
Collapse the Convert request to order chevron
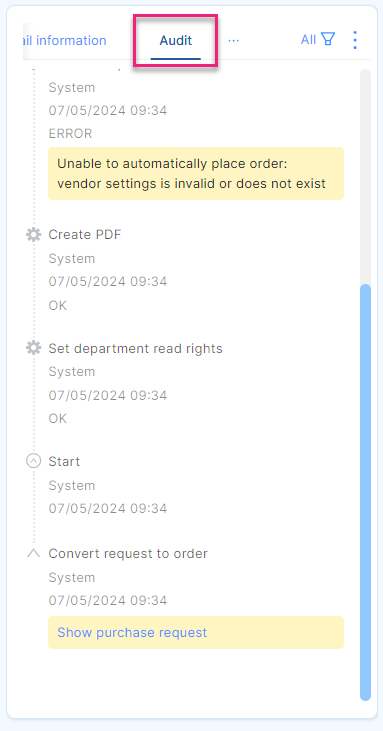(x=33, y=553)
